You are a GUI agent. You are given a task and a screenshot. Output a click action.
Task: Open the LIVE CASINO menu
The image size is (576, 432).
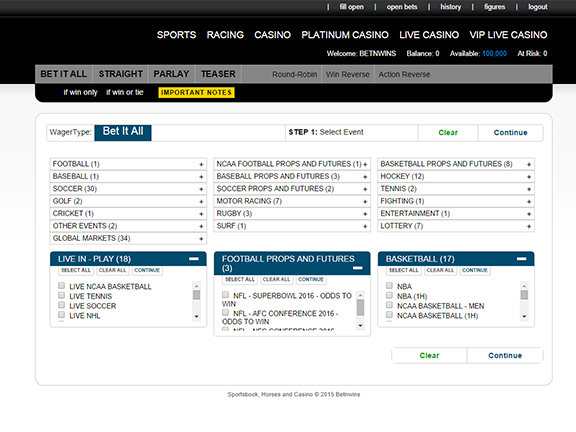pyautogui.click(x=429, y=35)
